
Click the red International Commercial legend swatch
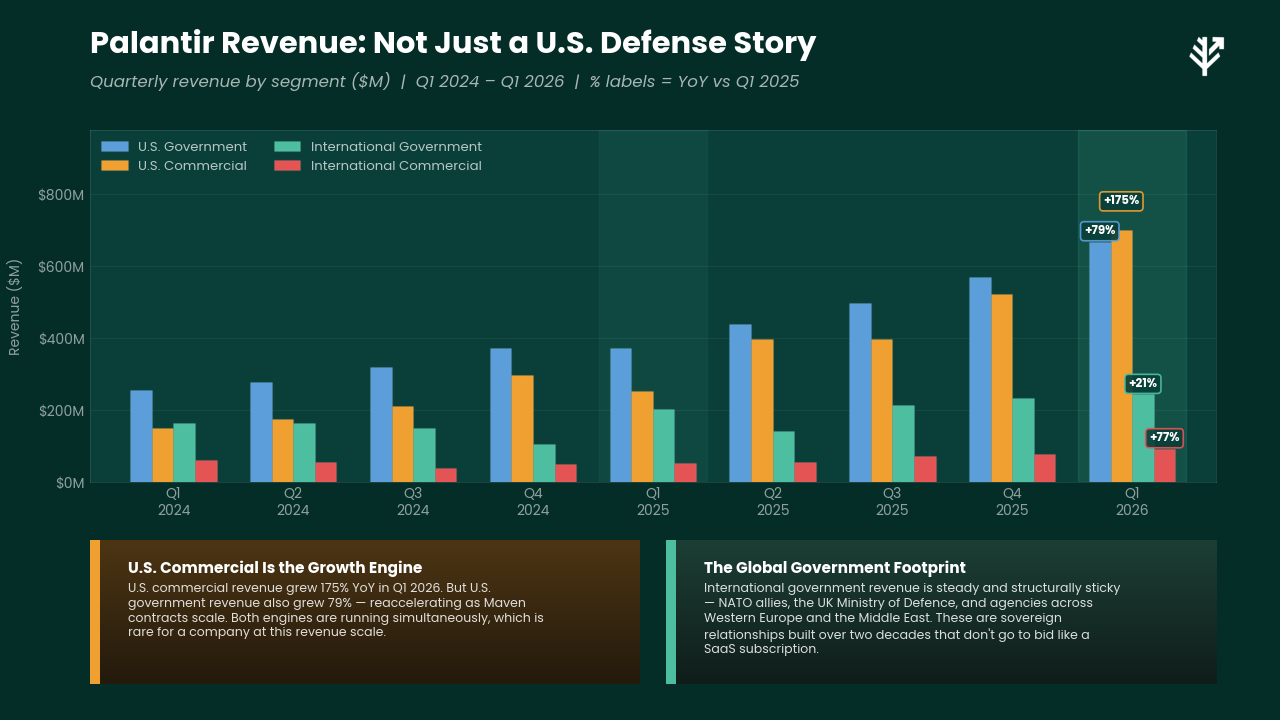click(x=288, y=166)
